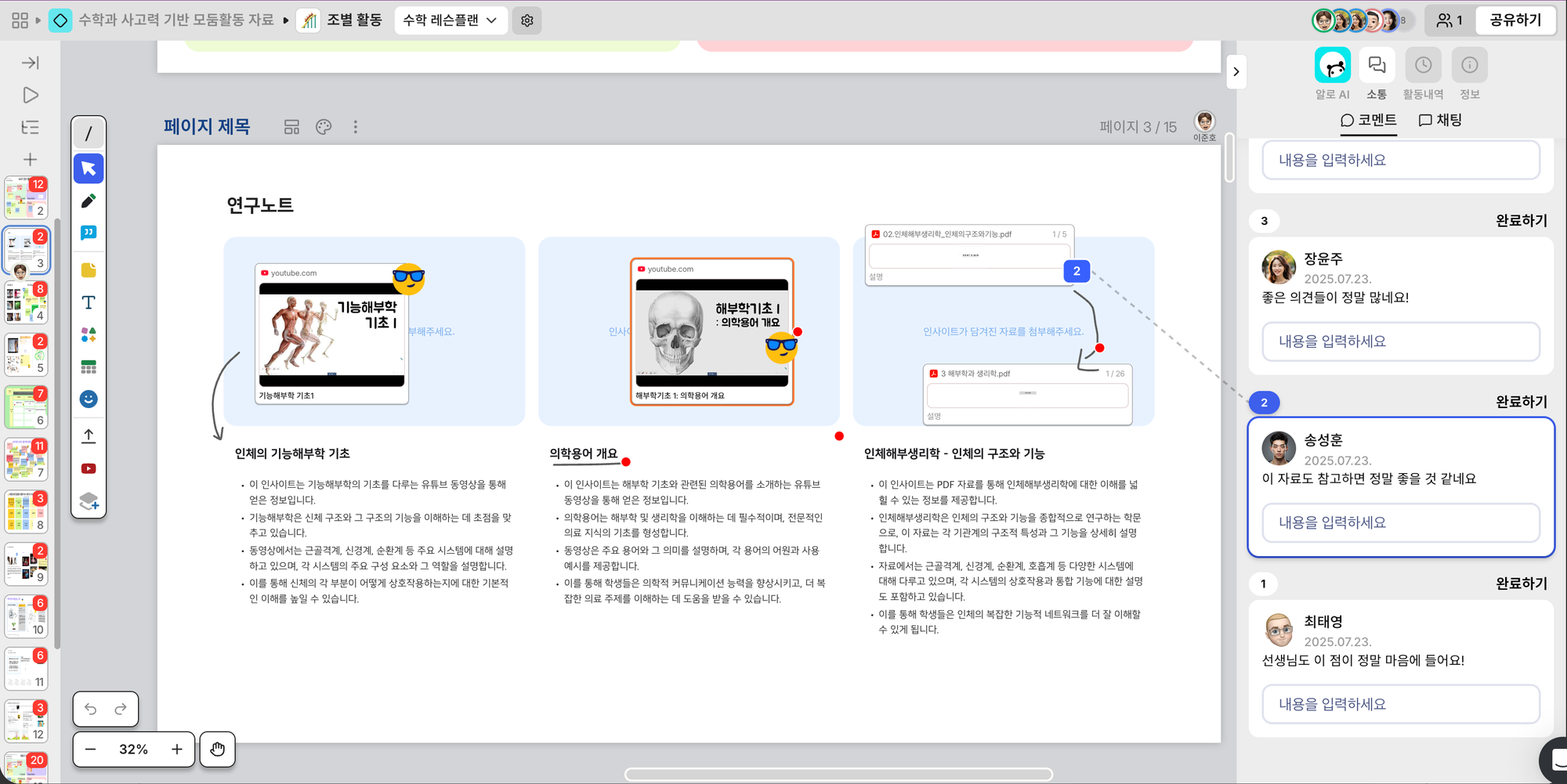Open the 수학 레슨플랜 dropdown
The image size is (1567, 784).
point(450,20)
